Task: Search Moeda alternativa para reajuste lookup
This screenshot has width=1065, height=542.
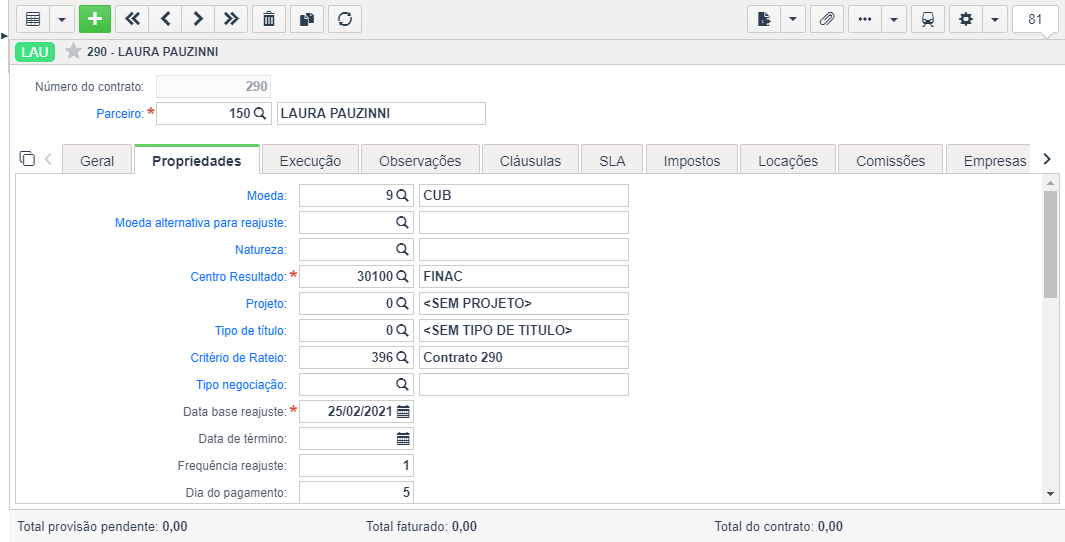Action: (402, 222)
